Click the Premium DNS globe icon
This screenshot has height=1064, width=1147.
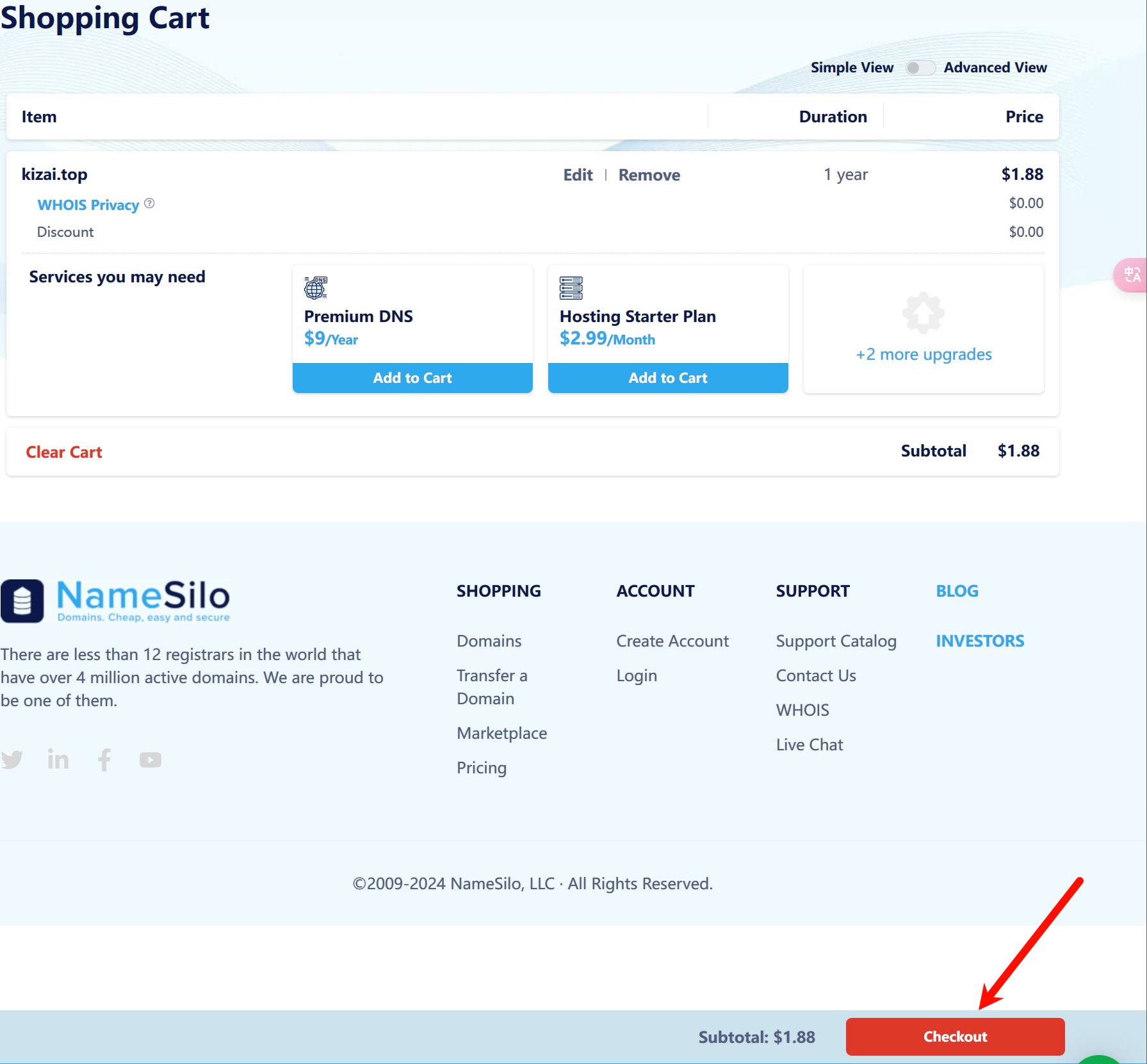315,288
